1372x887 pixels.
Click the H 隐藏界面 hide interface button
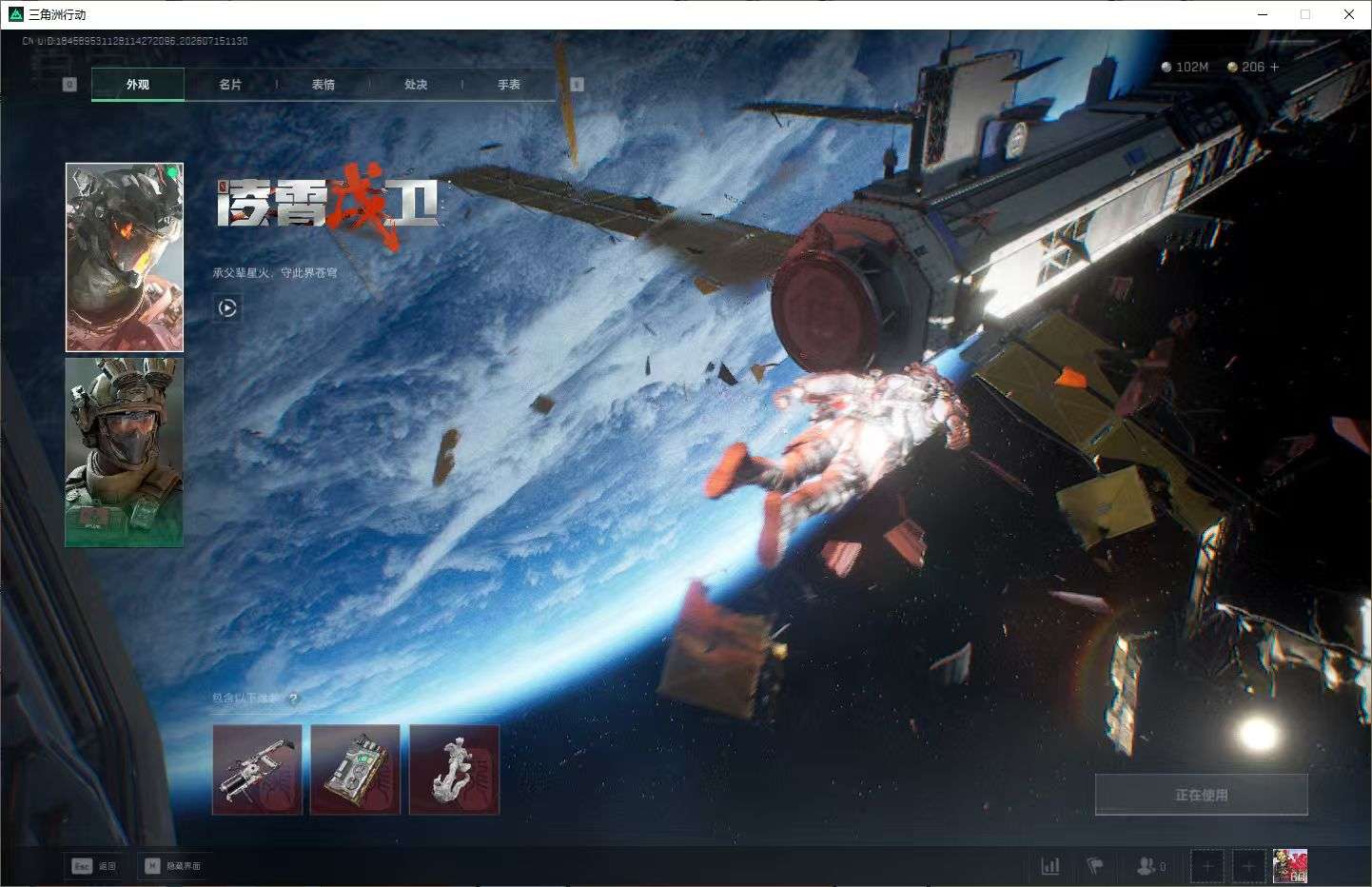(x=173, y=866)
